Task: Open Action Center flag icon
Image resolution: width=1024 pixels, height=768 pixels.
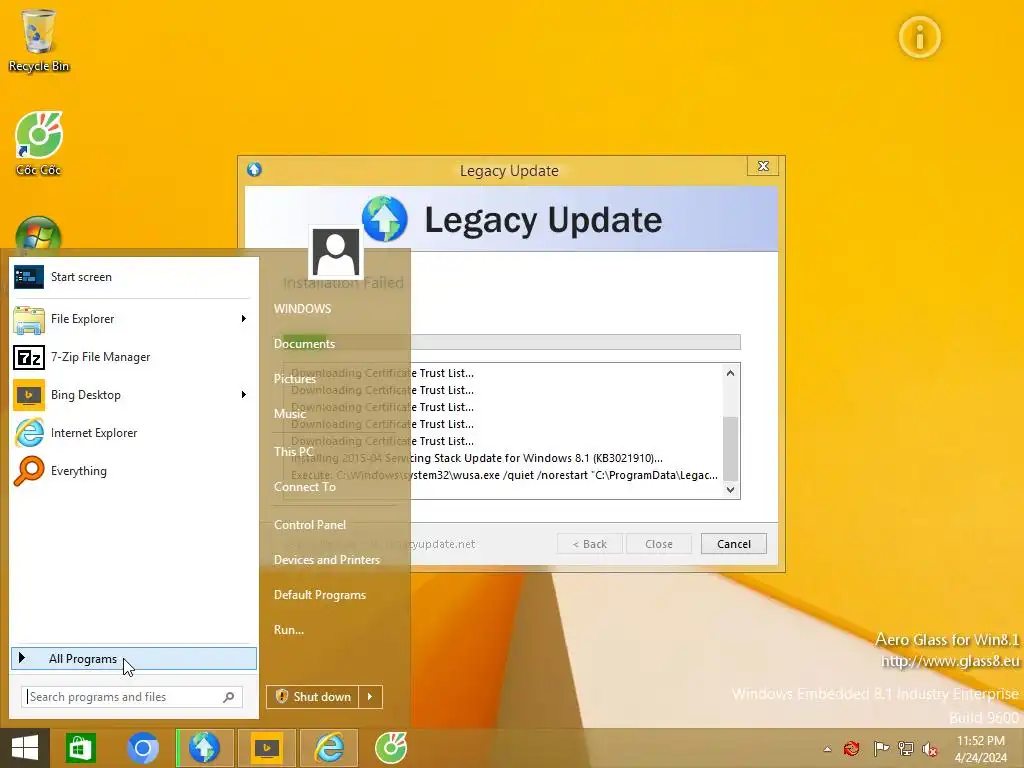Action: 881,748
